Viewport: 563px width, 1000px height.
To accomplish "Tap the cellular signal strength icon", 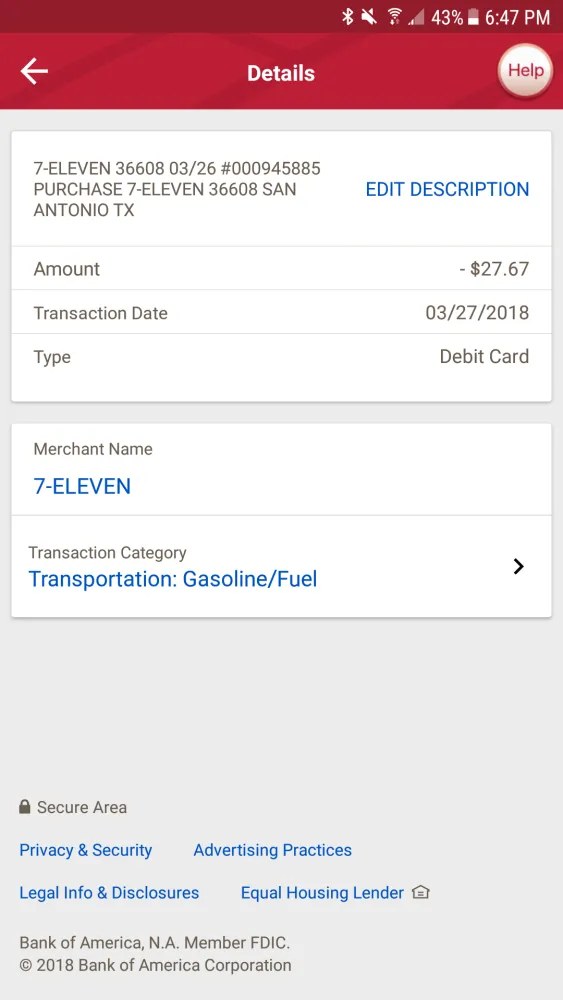I will pyautogui.click(x=416, y=17).
